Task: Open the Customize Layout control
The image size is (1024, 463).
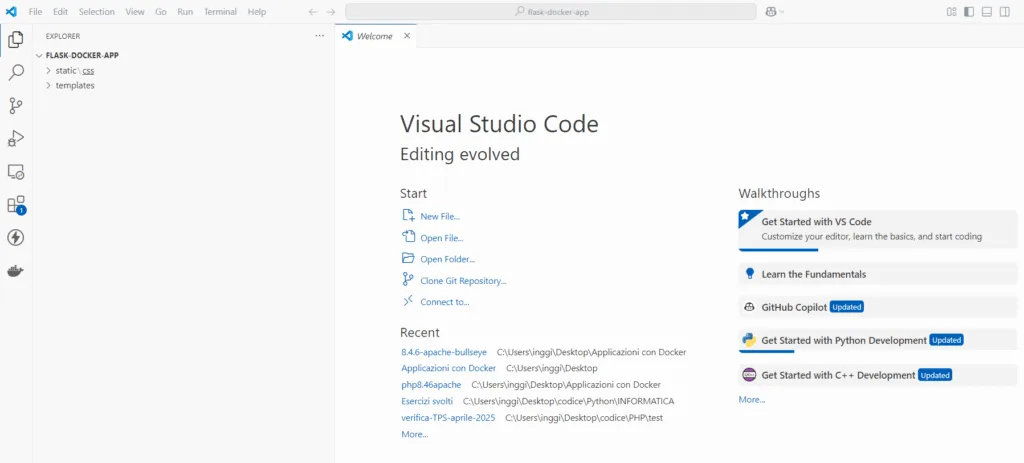Action: pyautogui.click(x=952, y=12)
